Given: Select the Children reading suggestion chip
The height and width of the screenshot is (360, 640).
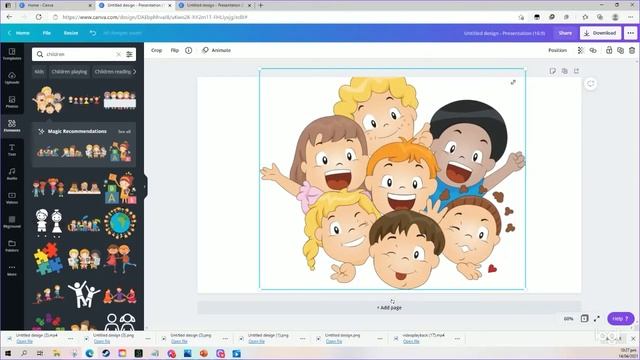Looking at the screenshot, I should [x=113, y=71].
